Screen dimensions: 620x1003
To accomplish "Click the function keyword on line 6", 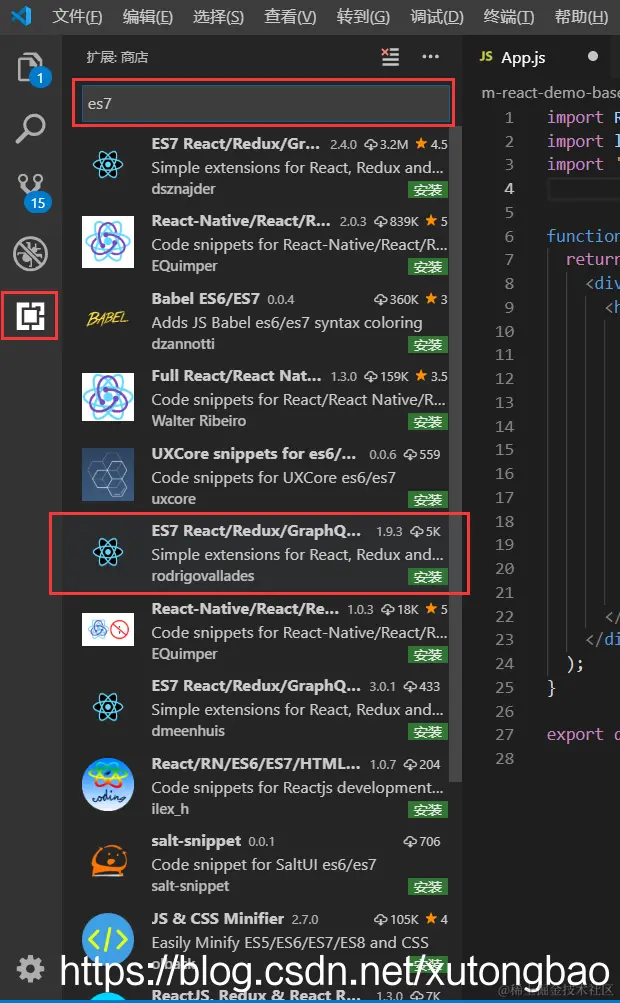I will (x=582, y=236).
